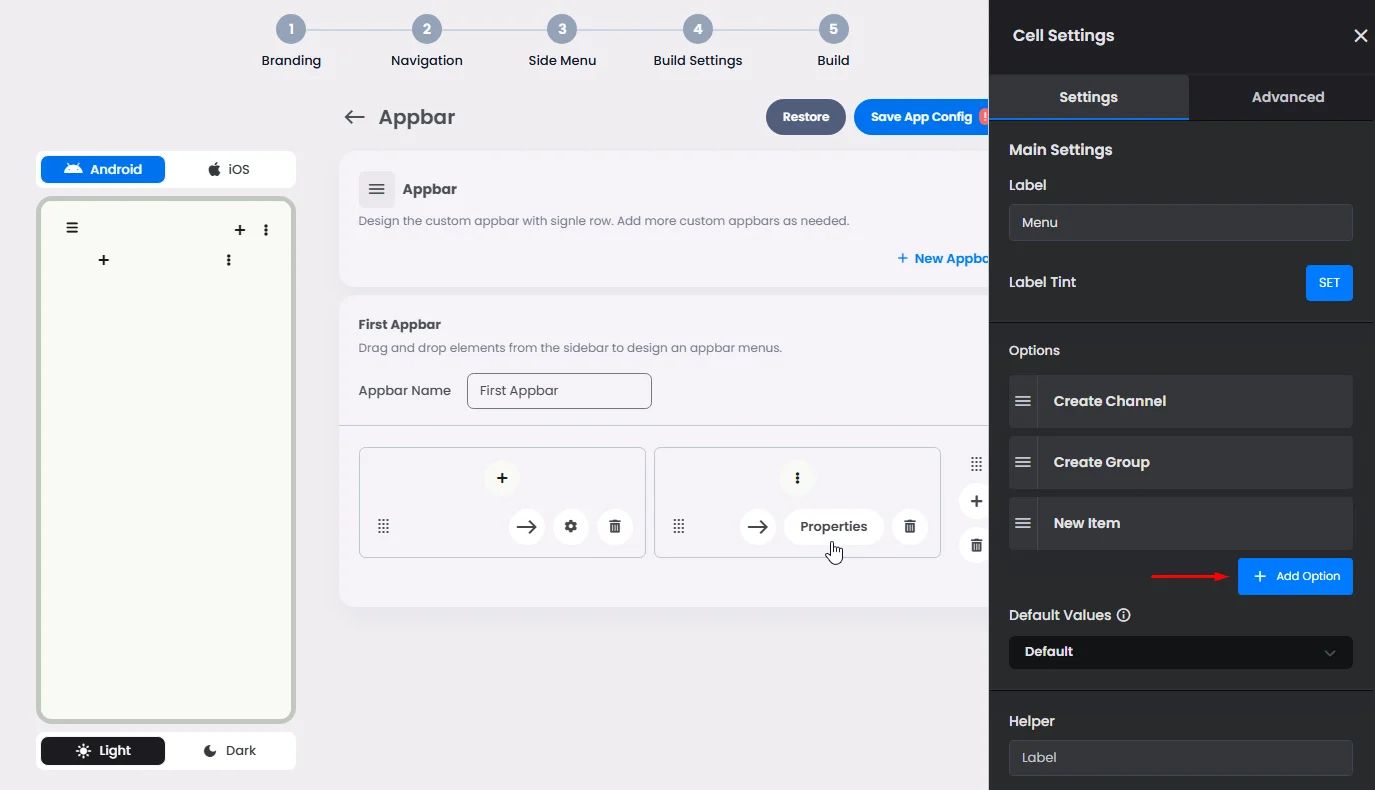Click the arrow icon in first appbar cell

527,527
